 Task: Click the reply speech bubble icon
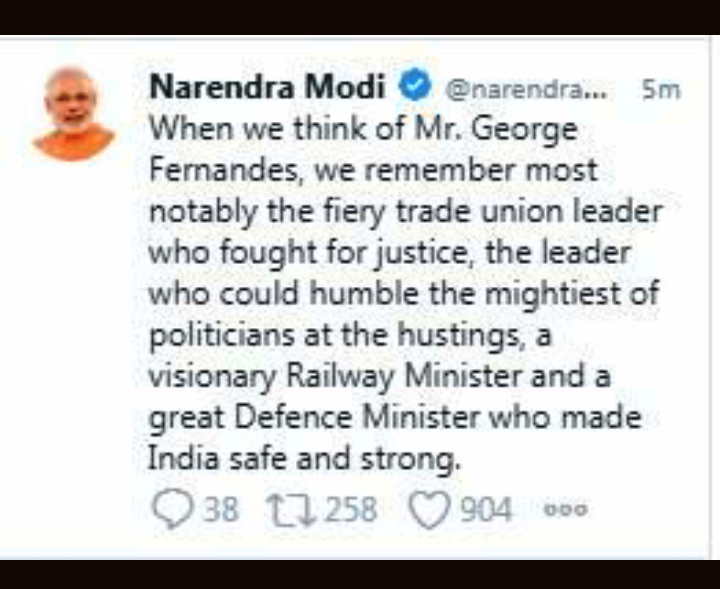[174, 510]
